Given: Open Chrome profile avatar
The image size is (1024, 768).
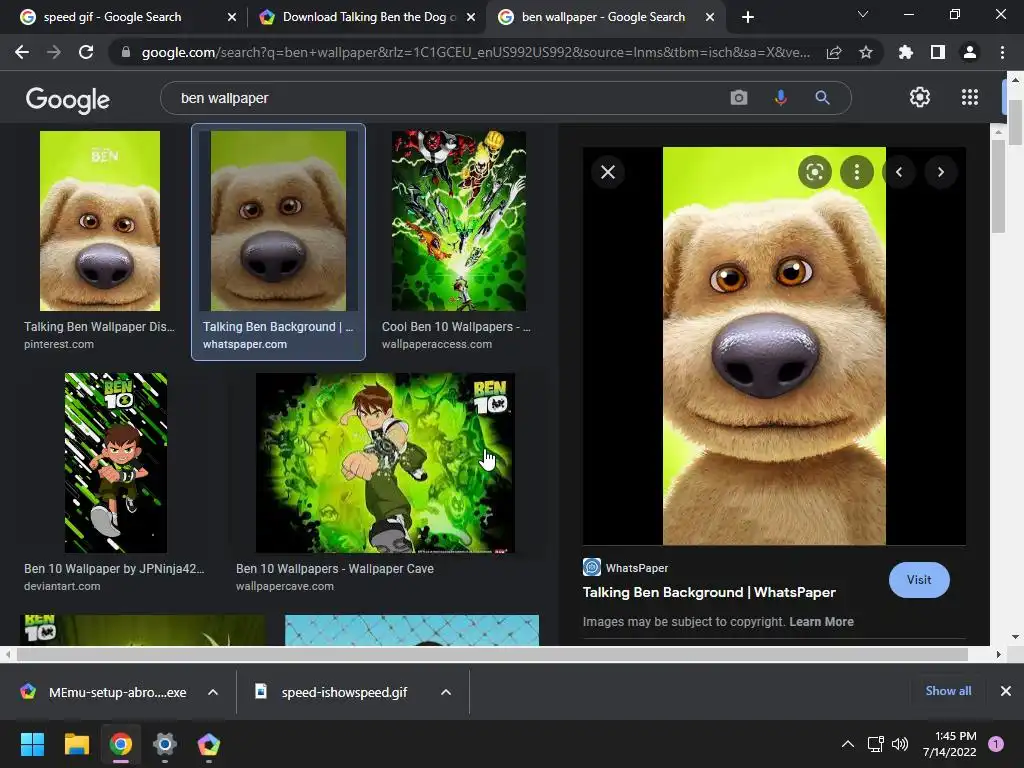Looking at the screenshot, I should [x=970, y=52].
